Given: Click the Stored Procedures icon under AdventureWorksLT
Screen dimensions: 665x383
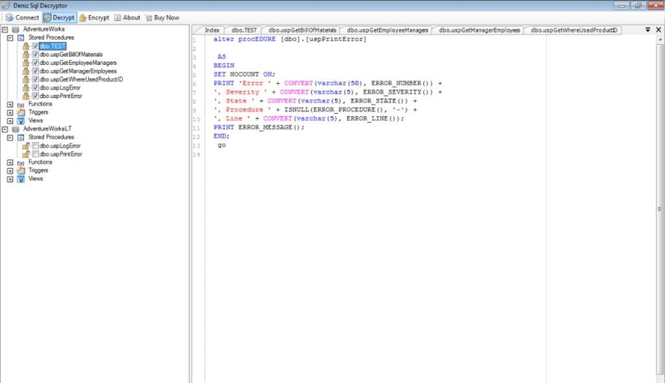Looking at the screenshot, I should click(21, 137).
